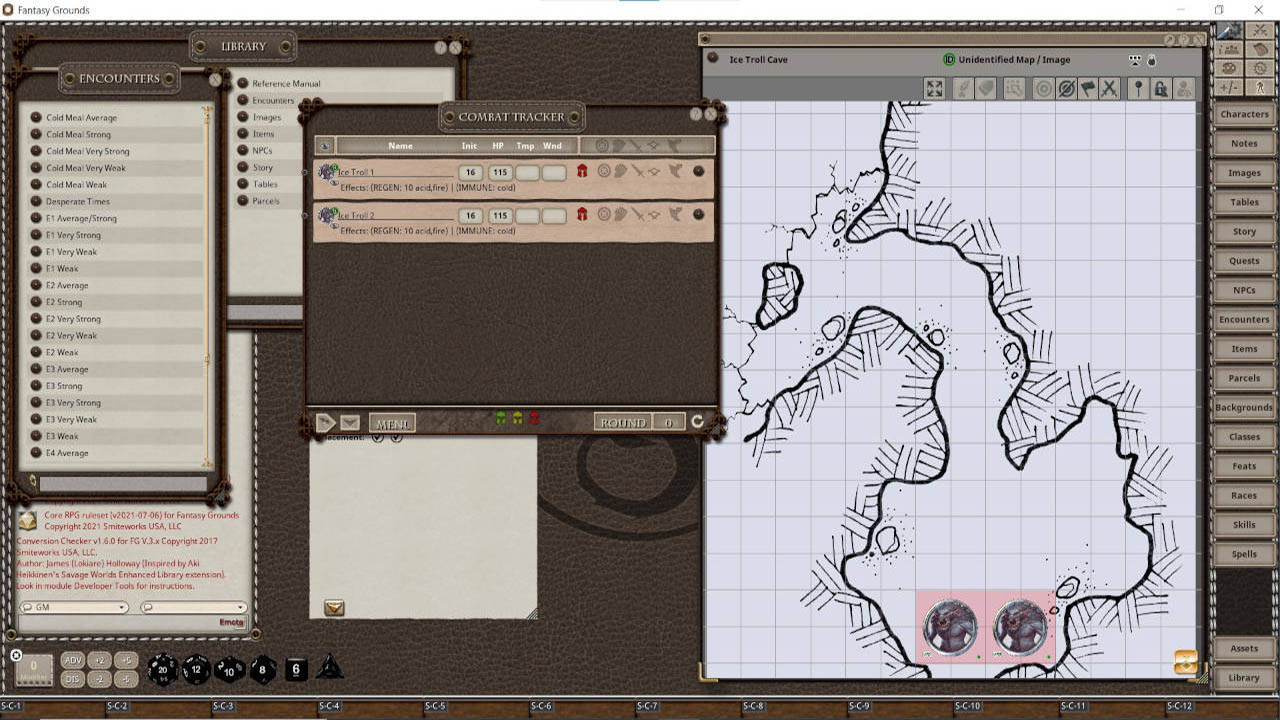Viewport: 1280px width, 720px height.
Task: Open the Combat Tracker MENU
Action: (x=392, y=422)
